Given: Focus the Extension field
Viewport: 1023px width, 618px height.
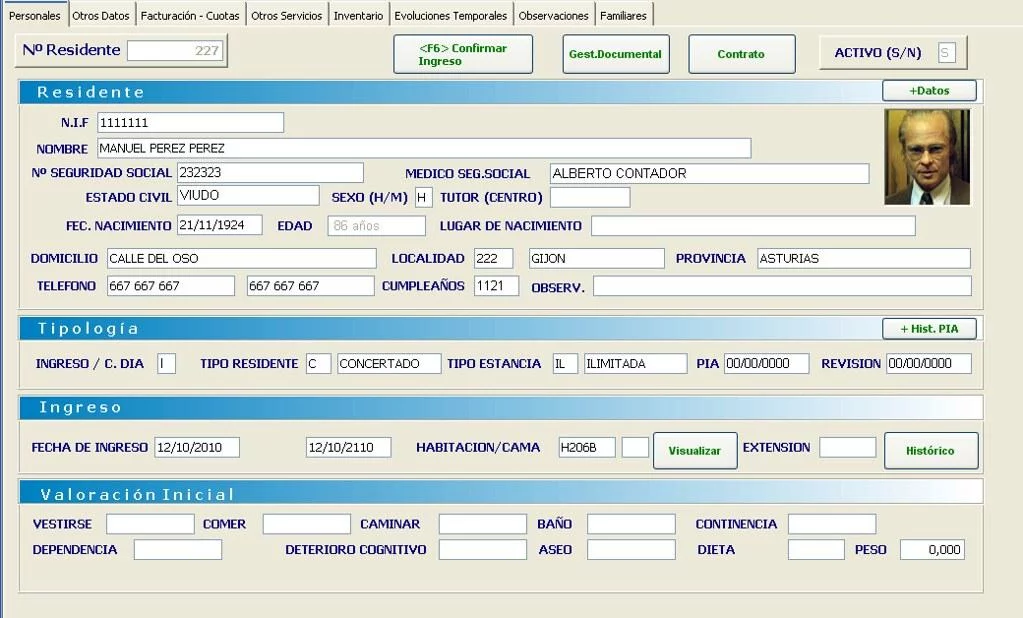Looking at the screenshot, I should pyautogui.click(x=847, y=447).
